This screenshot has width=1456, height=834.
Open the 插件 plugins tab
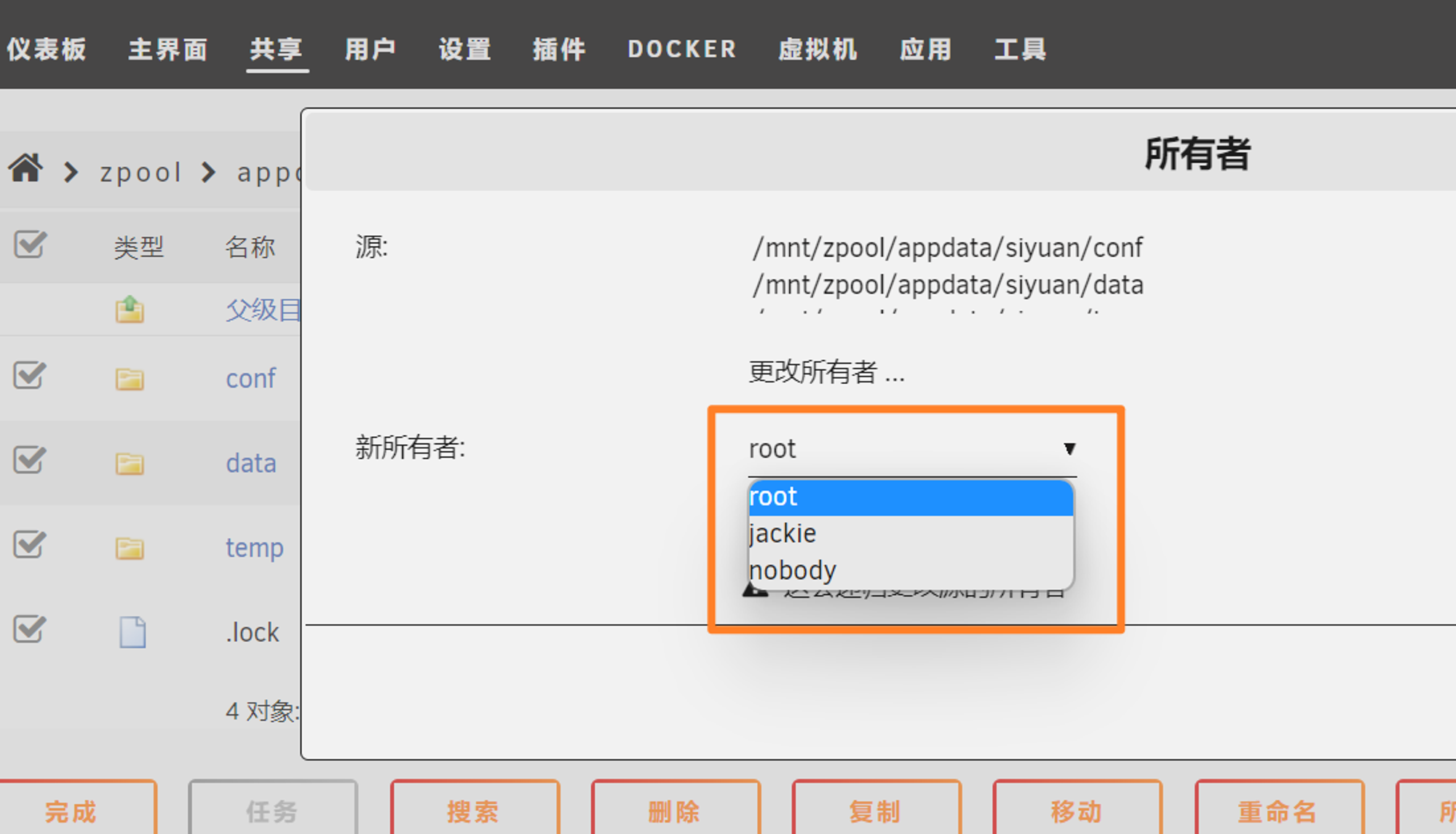click(x=559, y=49)
